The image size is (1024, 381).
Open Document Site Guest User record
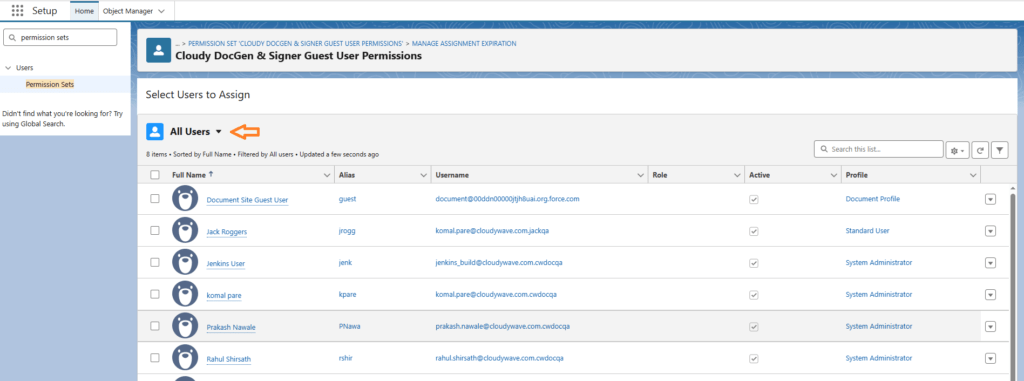click(248, 200)
